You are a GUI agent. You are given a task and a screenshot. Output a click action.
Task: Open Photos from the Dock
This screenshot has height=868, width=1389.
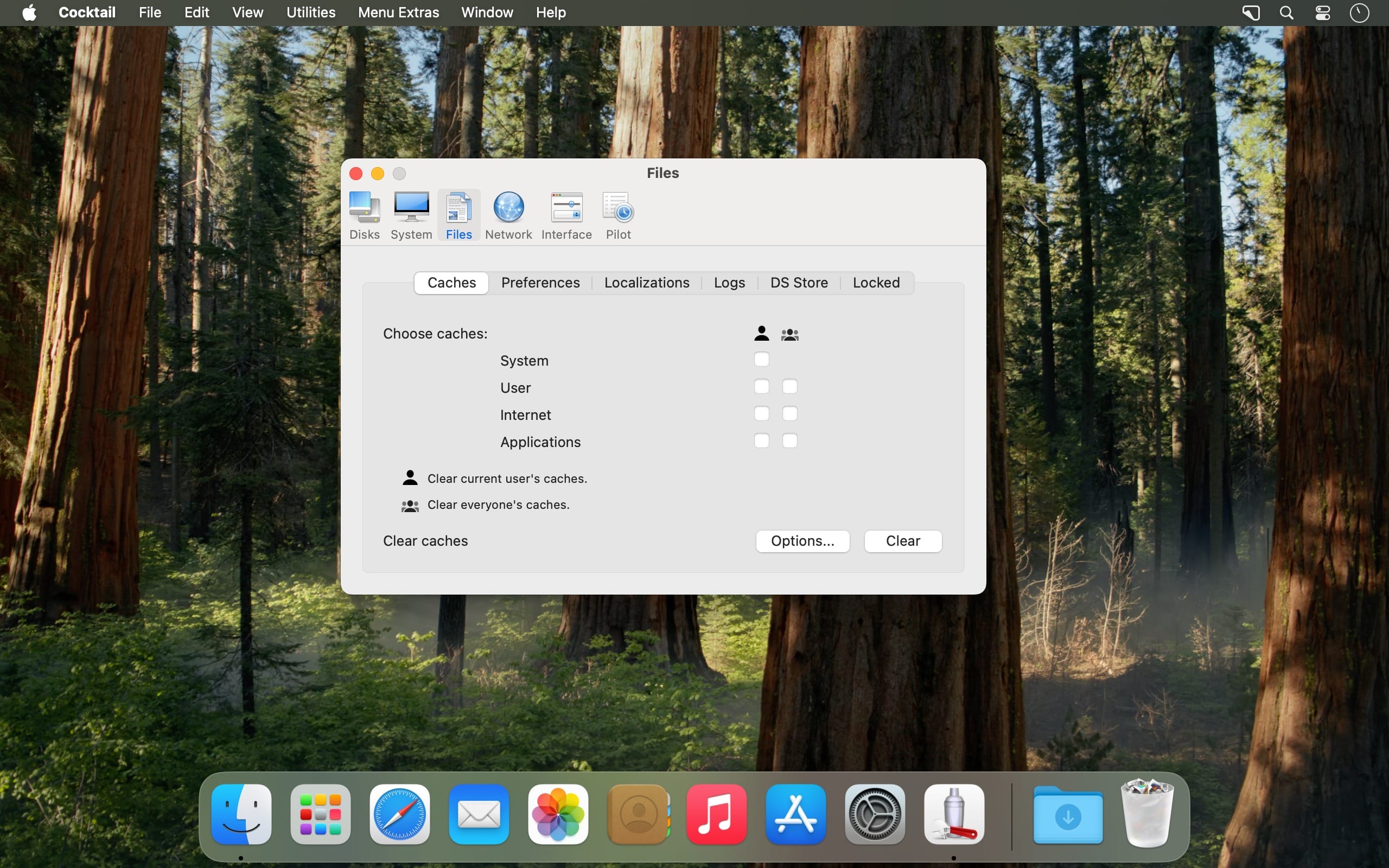[x=558, y=814]
